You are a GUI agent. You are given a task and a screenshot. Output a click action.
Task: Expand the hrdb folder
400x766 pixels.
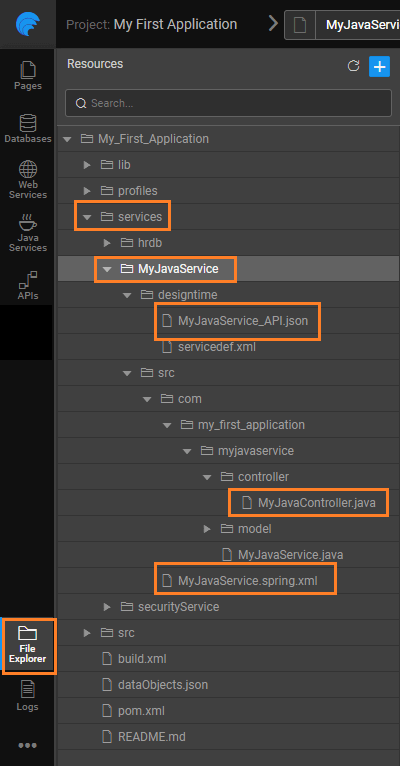(x=107, y=243)
